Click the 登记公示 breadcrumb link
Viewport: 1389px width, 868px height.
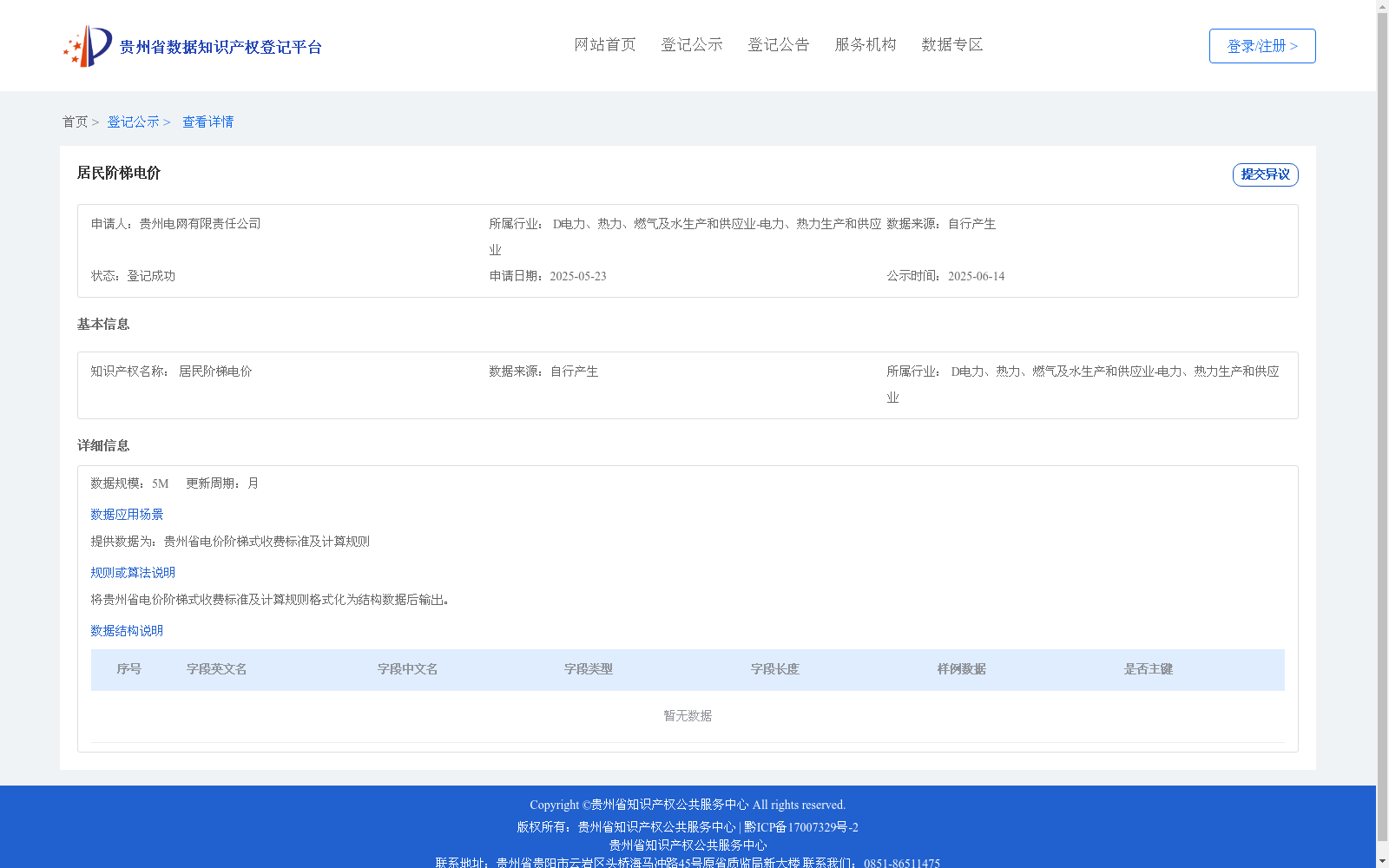133,122
